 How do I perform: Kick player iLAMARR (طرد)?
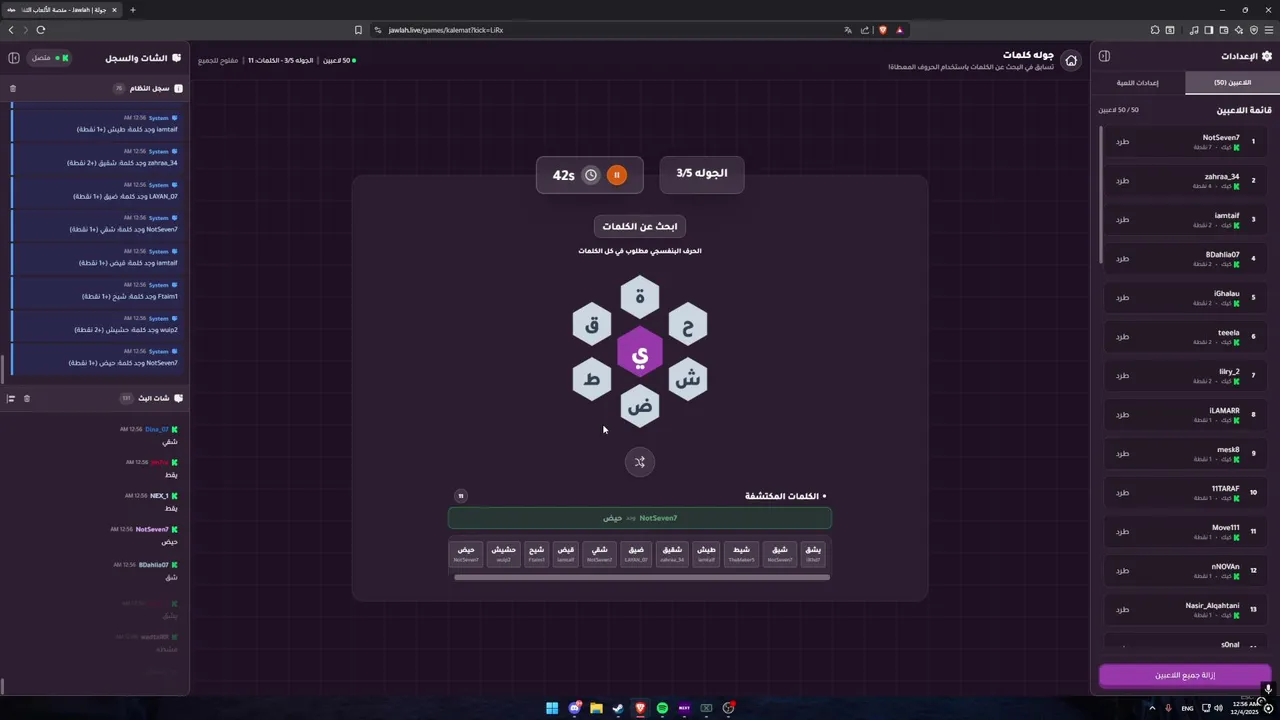click(1122, 415)
